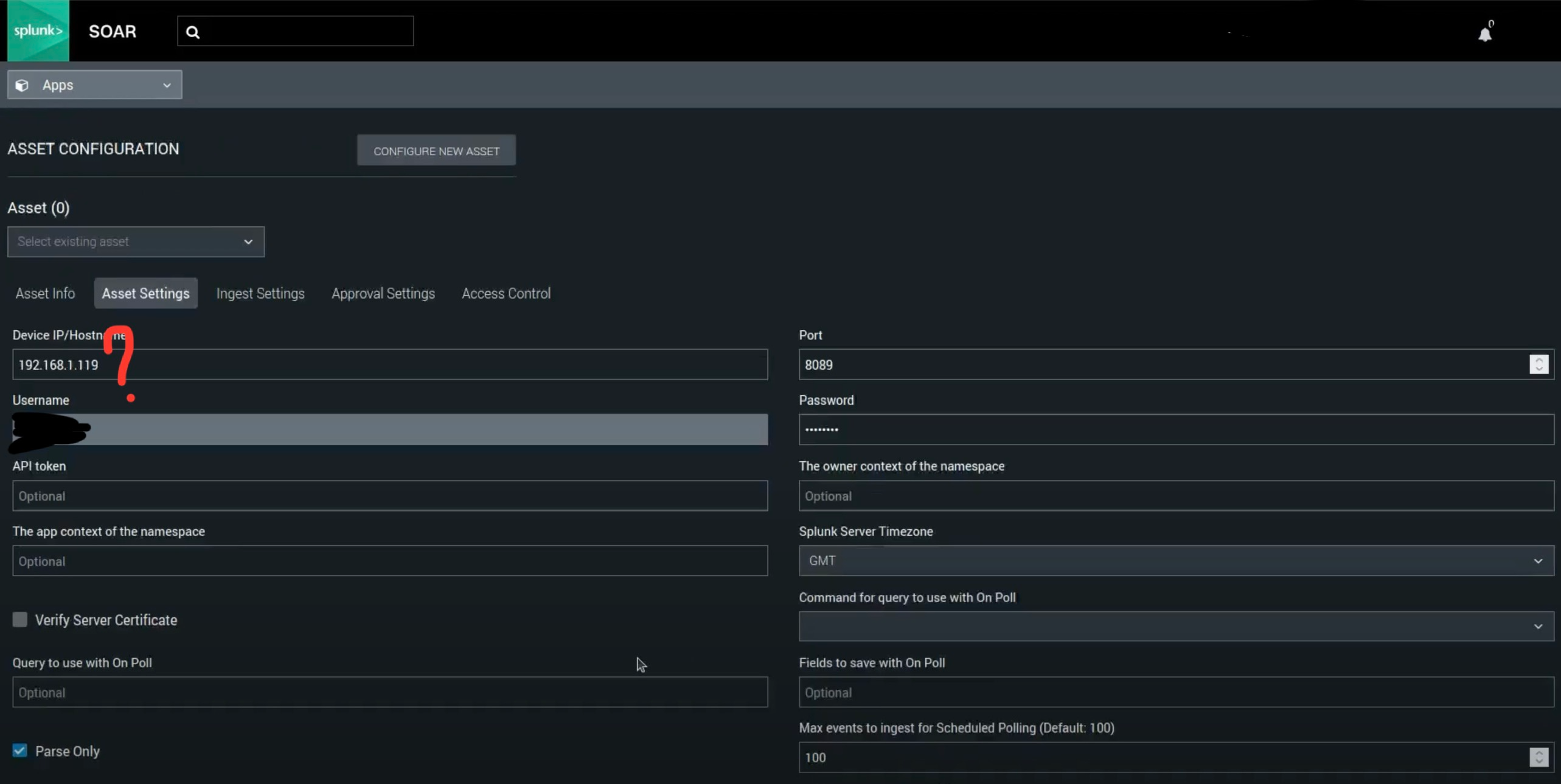Click the Apps cube icon
The image size is (1561, 784).
coord(23,85)
